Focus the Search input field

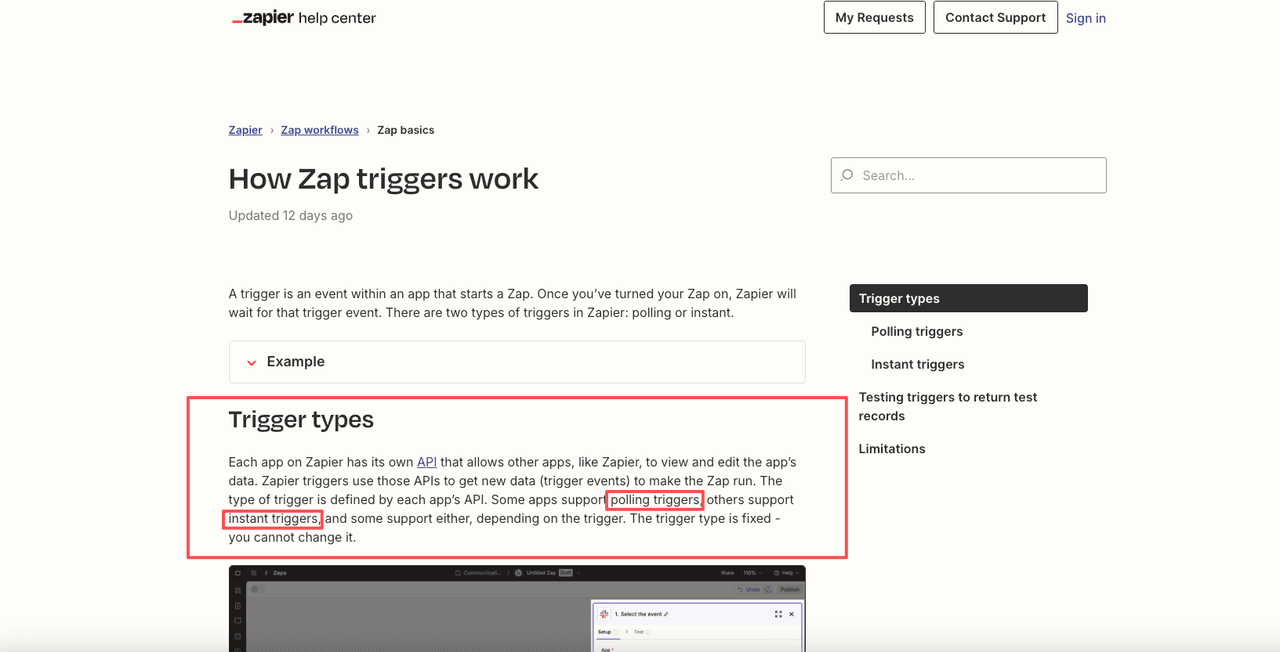tap(968, 175)
